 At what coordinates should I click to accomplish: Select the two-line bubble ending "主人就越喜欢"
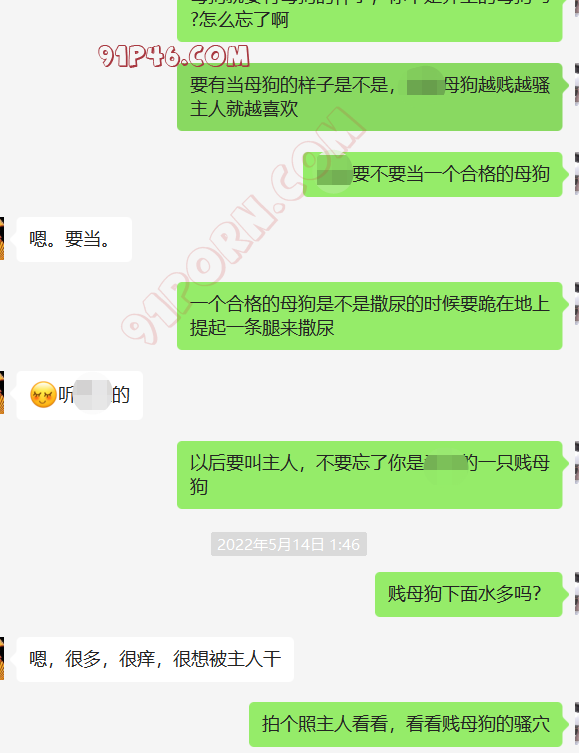[x=370, y=97]
